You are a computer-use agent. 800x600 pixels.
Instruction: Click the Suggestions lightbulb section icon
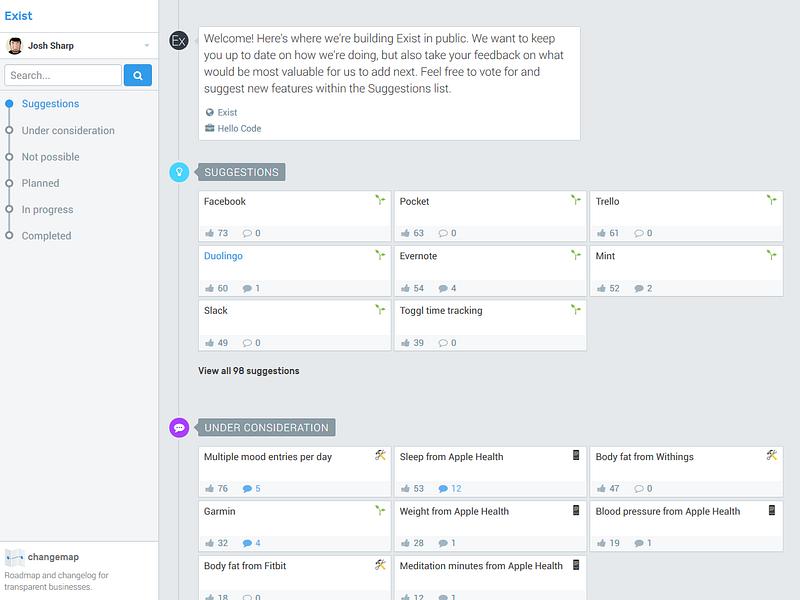(179, 172)
